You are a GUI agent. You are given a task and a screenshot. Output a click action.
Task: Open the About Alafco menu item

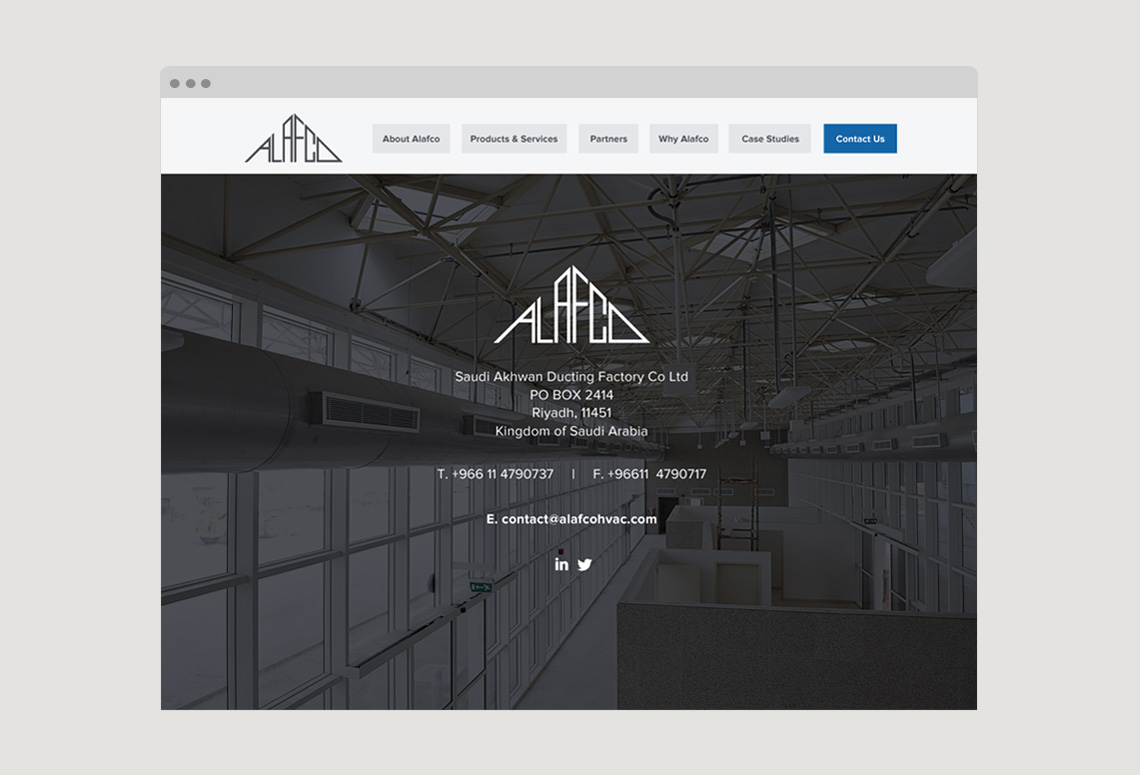(x=411, y=139)
